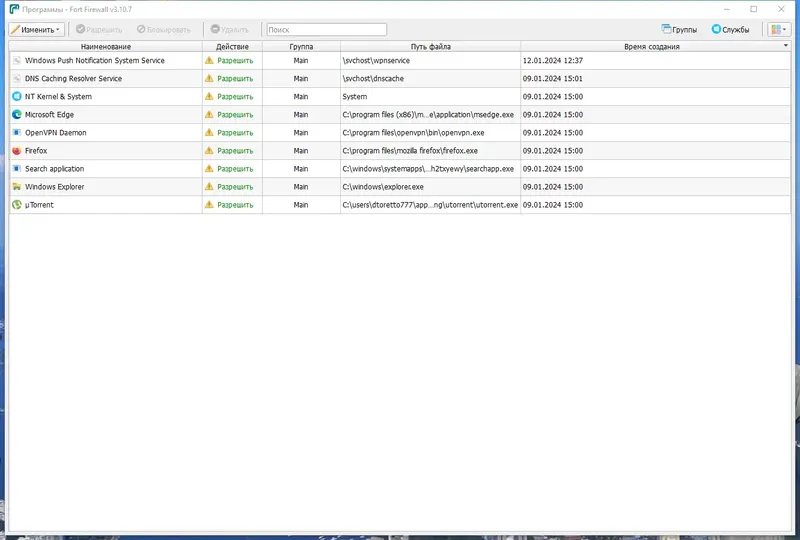Click the Блокировать toolbar button

164,30
